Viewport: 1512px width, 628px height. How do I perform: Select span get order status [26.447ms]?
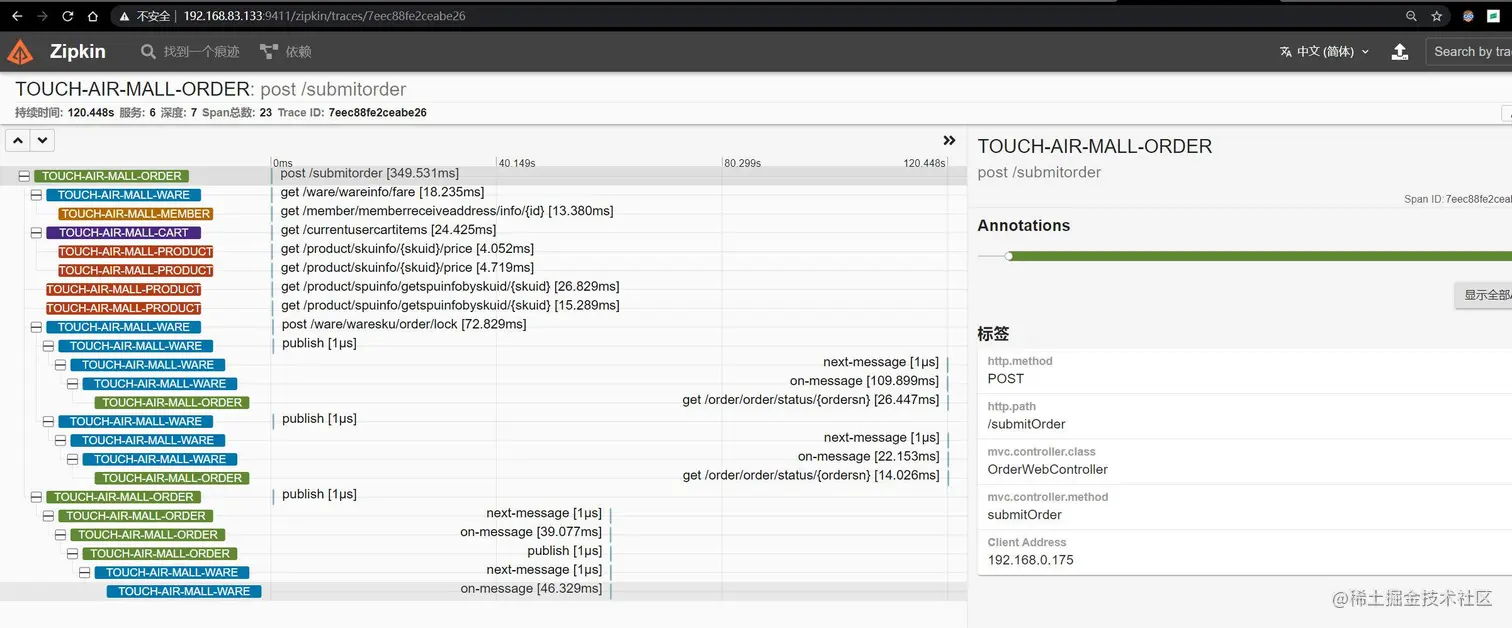click(x=811, y=400)
